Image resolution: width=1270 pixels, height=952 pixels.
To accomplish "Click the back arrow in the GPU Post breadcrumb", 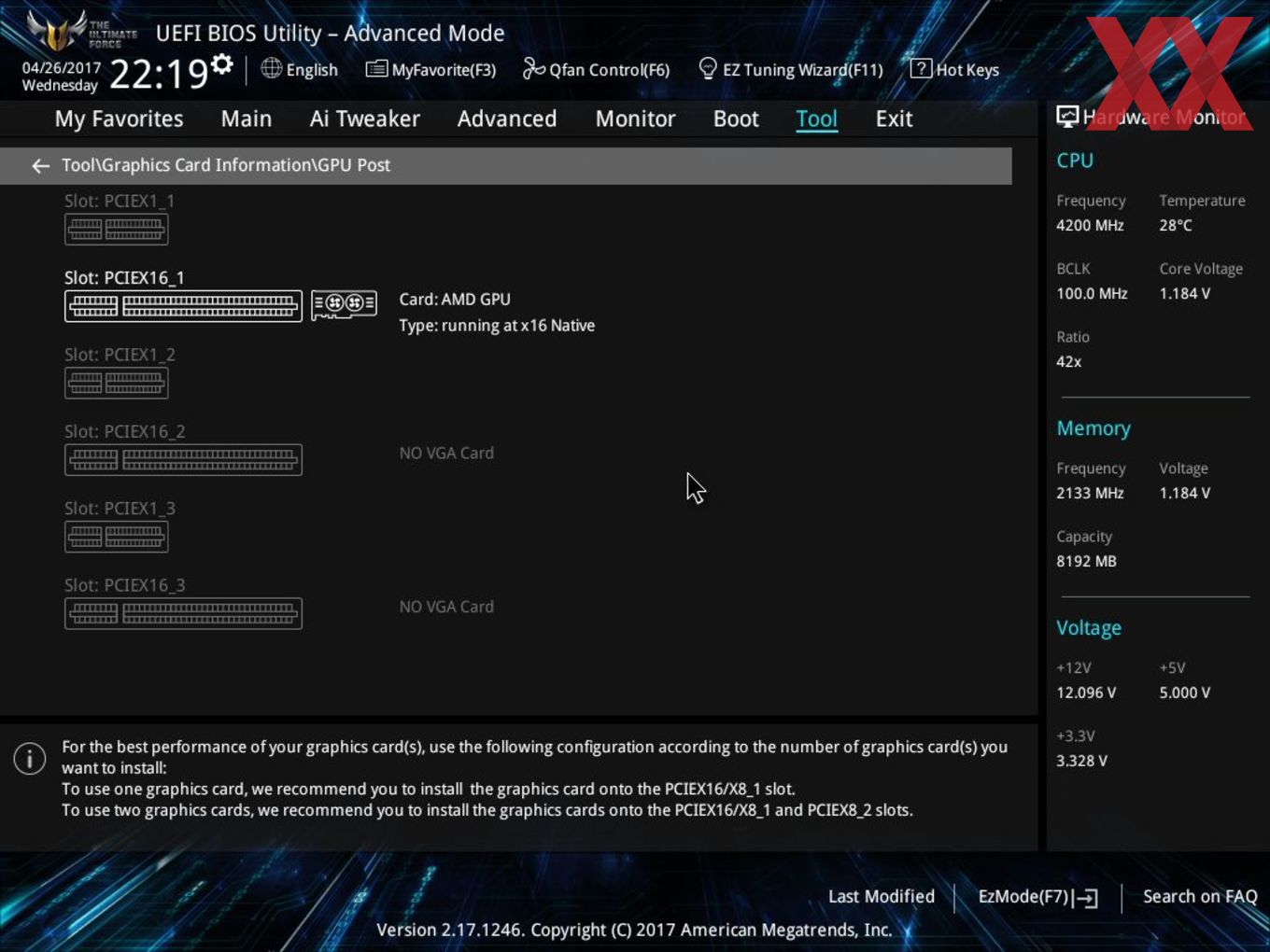I will click(40, 166).
